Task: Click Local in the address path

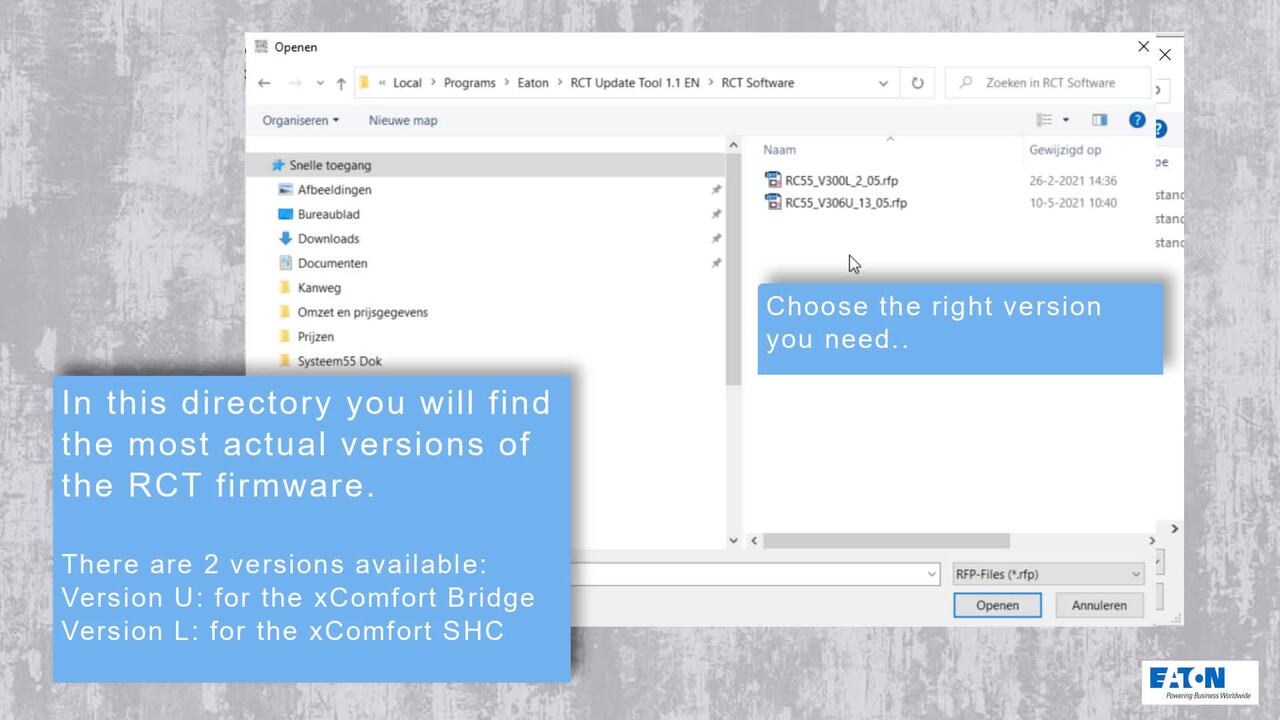Action: pos(407,83)
